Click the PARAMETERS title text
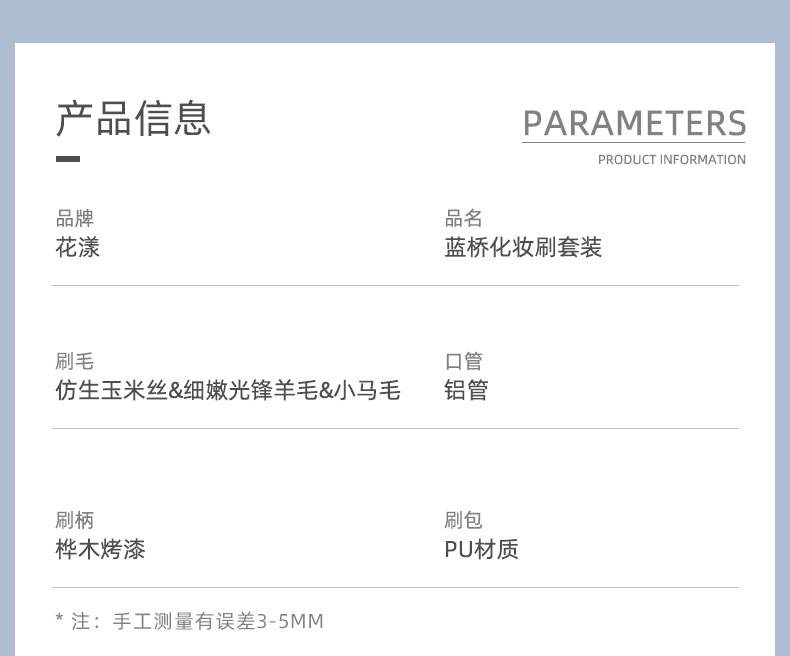Screen dimensions: 790x656 tap(634, 123)
